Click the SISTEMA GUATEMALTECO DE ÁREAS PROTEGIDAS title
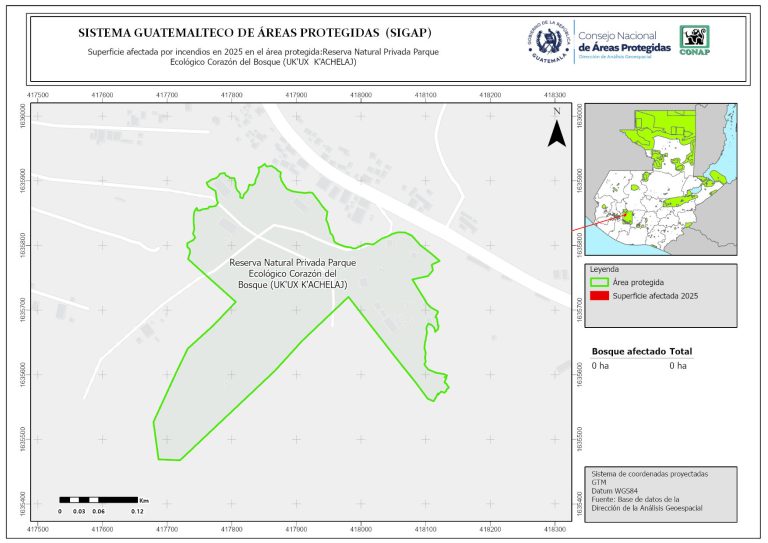This screenshot has width=768, height=543. [255, 31]
